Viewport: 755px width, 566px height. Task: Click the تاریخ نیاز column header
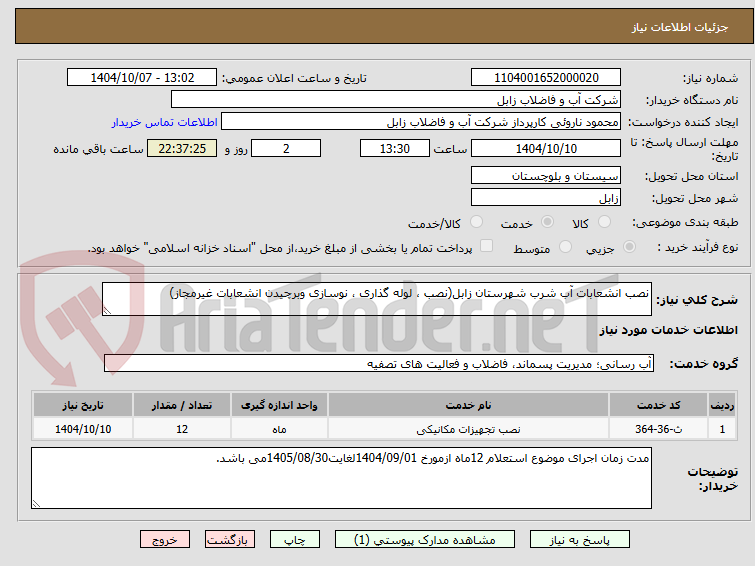(83, 405)
